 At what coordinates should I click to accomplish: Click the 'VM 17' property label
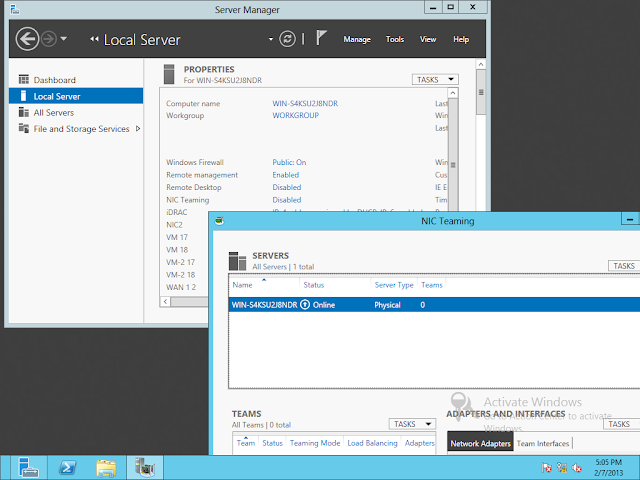pos(177,238)
